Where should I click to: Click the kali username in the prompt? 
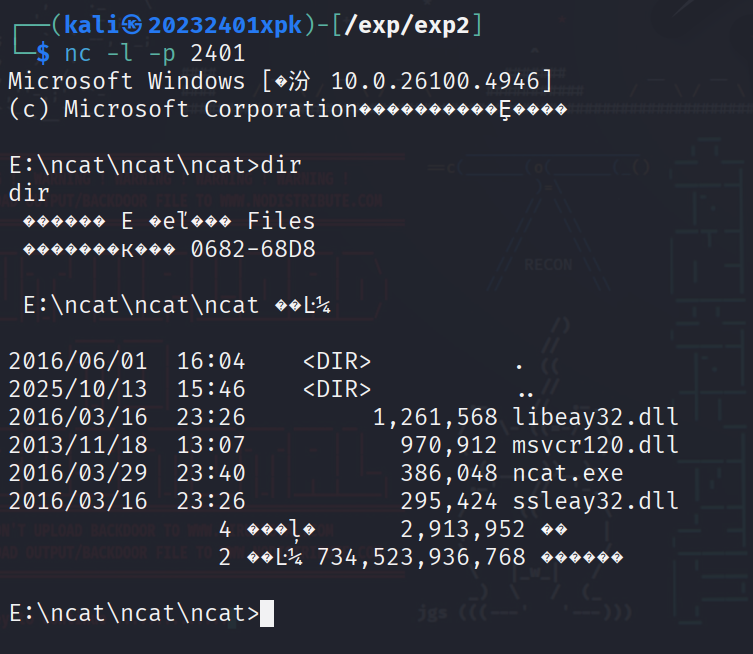[92, 25]
